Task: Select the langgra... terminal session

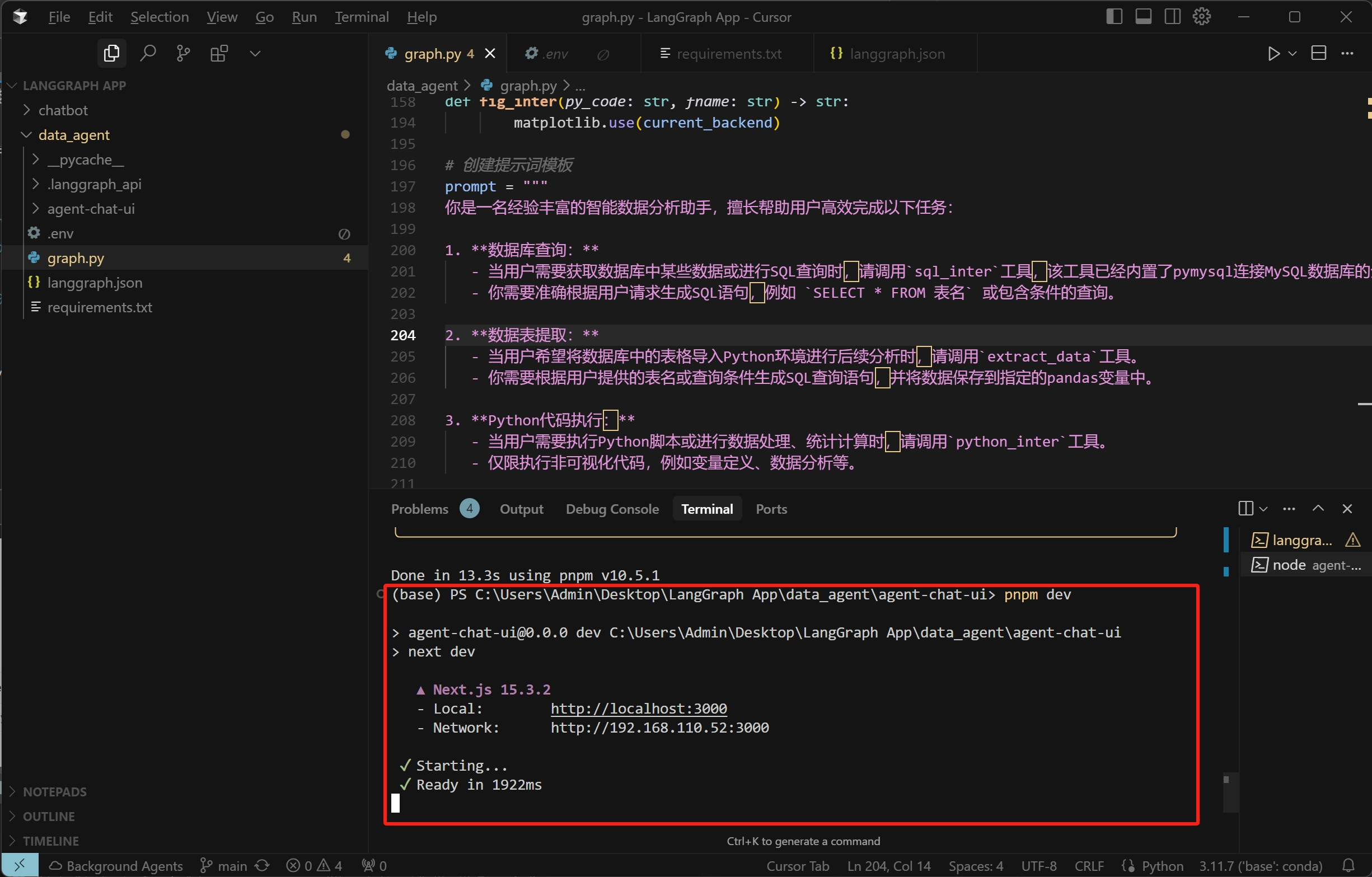Action: 1305,540
